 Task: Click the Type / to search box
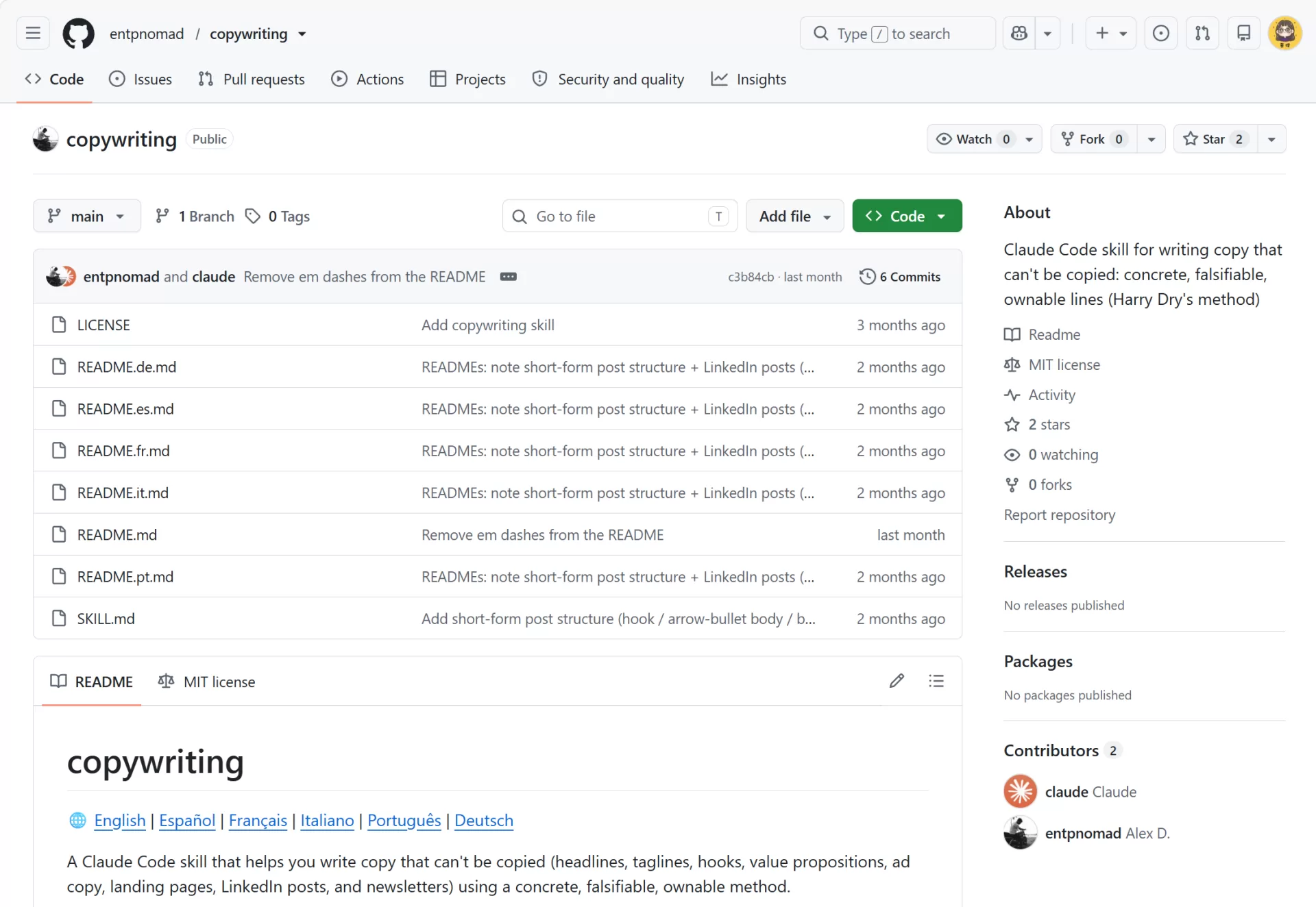pos(897,33)
